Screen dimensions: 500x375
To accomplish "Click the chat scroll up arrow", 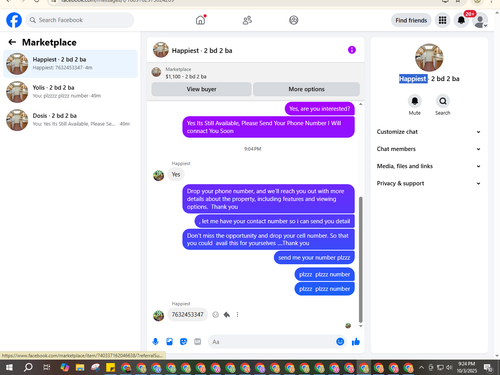I will coord(360,104).
